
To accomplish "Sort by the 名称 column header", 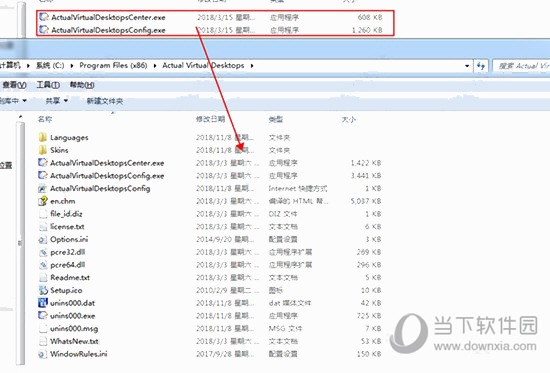I will [45, 119].
